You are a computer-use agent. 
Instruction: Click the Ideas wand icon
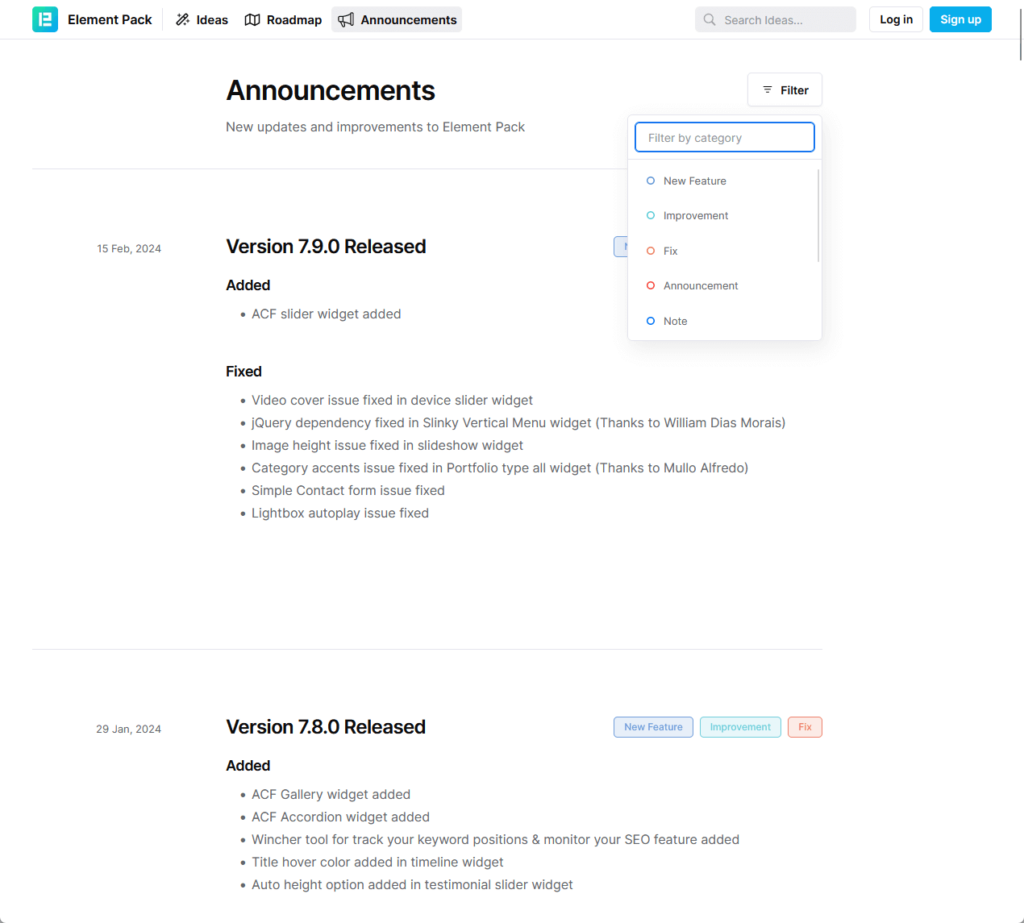(183, 20)
